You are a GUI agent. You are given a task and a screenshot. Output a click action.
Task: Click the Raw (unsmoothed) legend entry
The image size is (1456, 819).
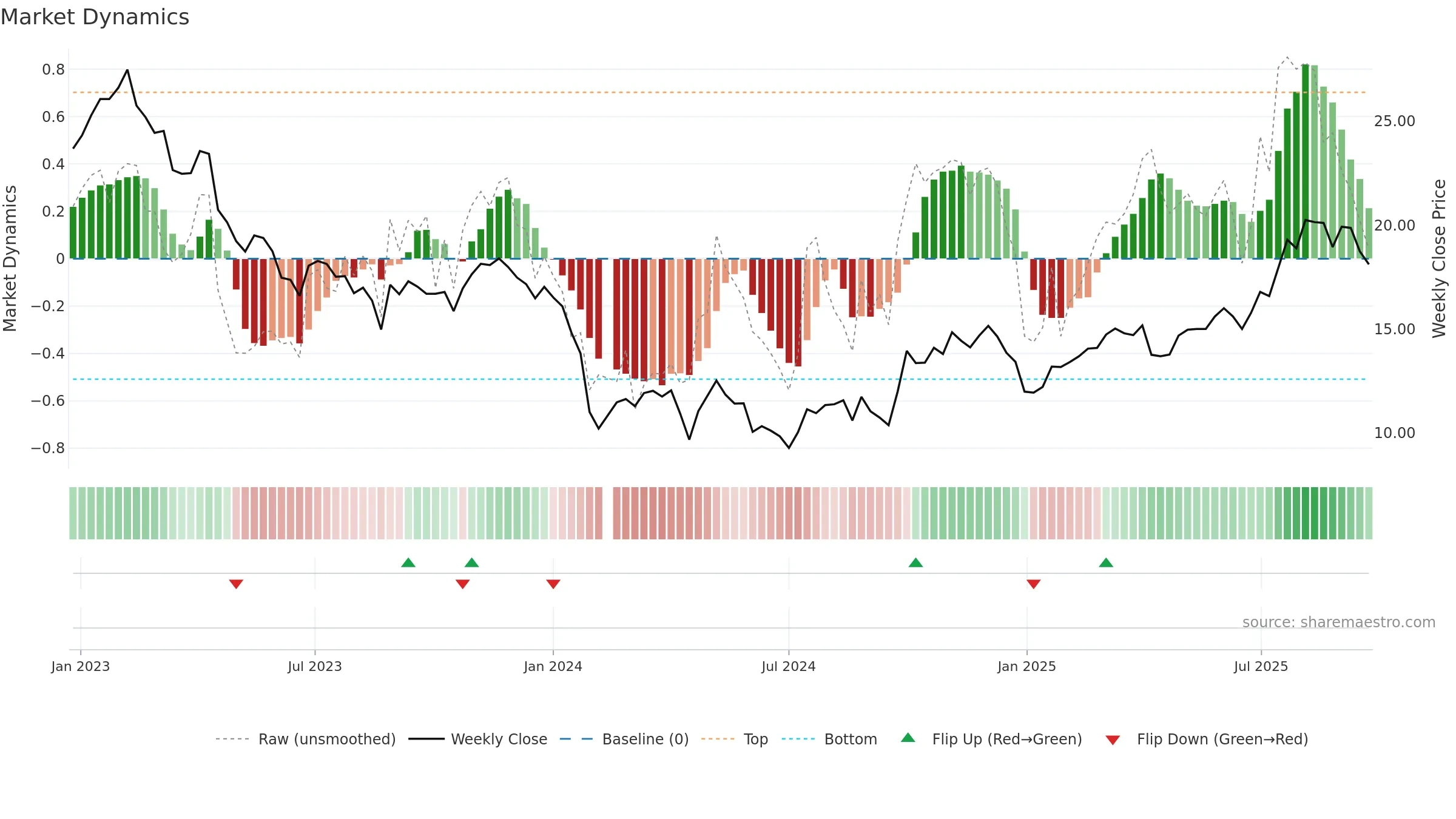(306, 739)
